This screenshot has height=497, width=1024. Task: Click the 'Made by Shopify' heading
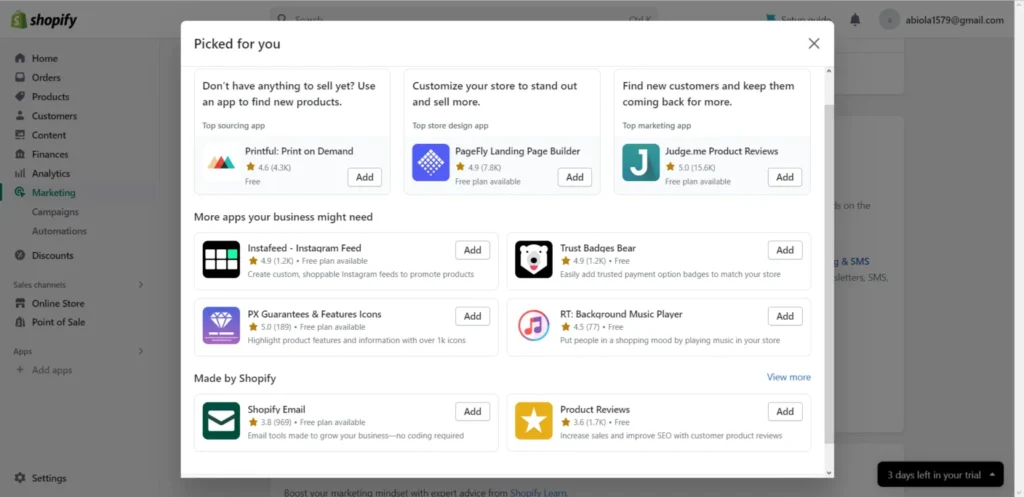pyautogui.click(x=235, y=378)
